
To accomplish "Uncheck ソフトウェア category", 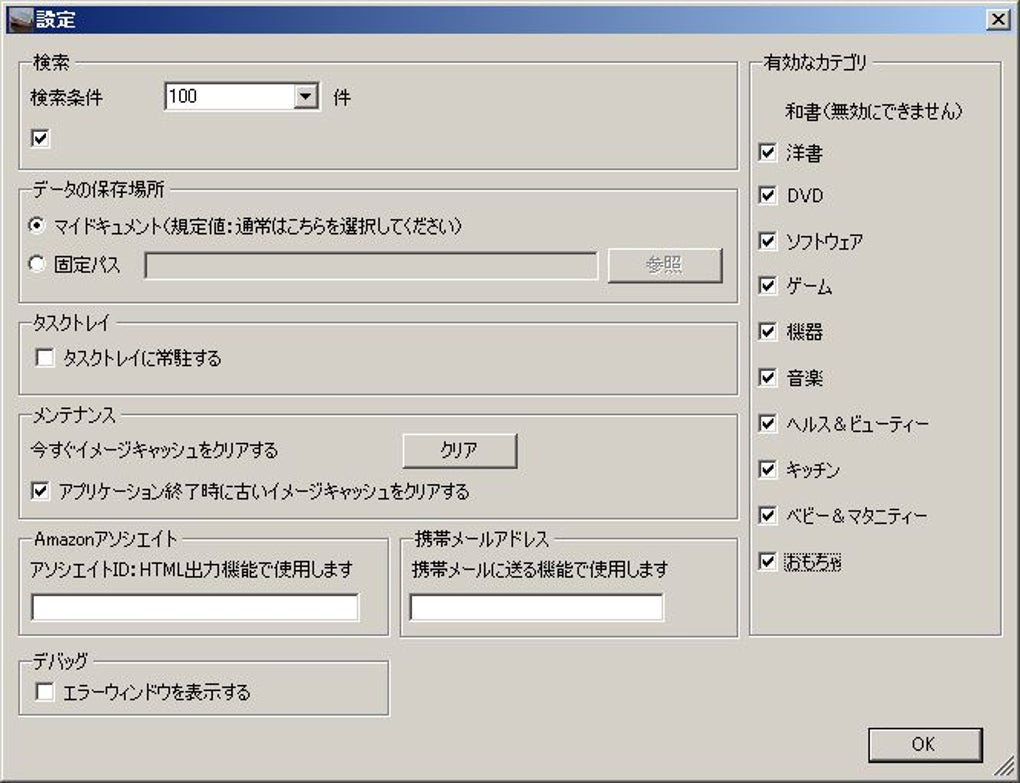I will coord(767,242).
